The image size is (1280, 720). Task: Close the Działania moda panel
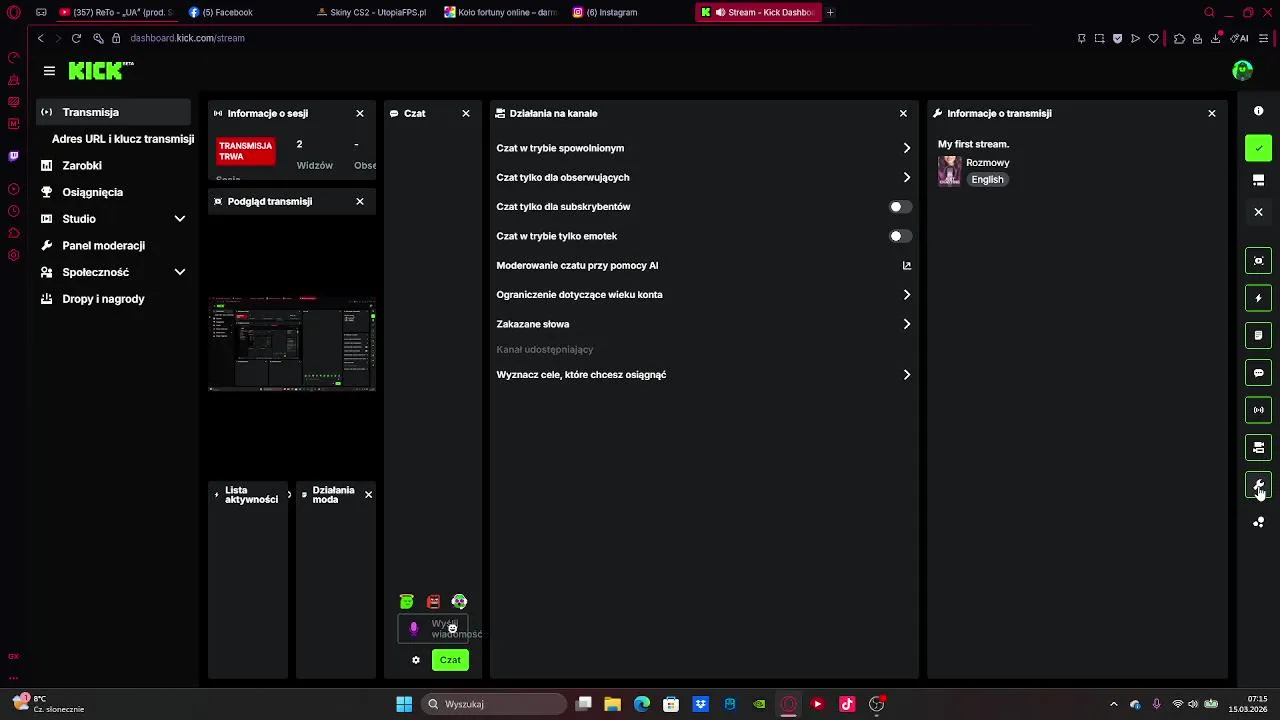pyautogui.click(x=368, y=494)
